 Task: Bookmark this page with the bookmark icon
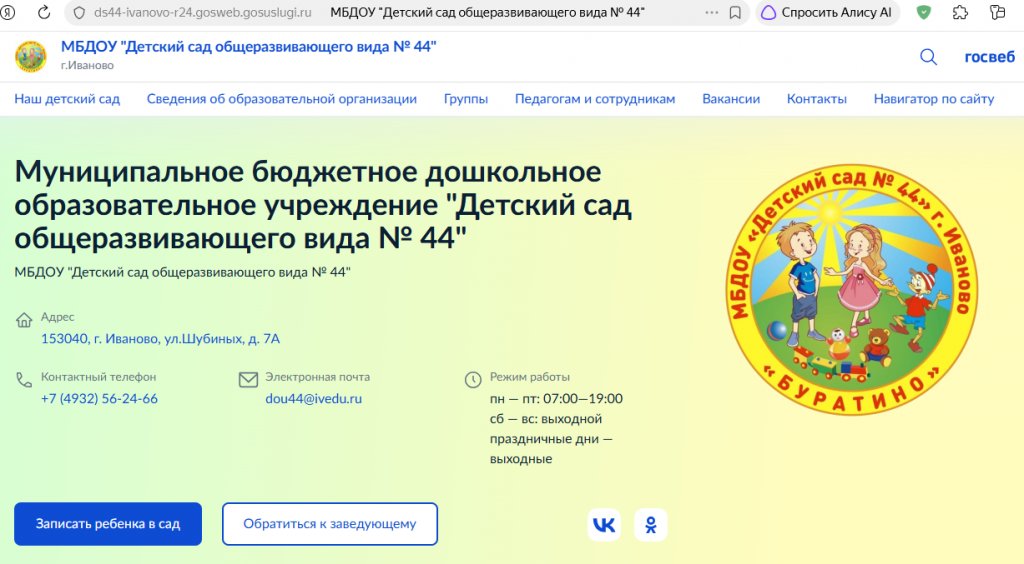coord(735,12)
